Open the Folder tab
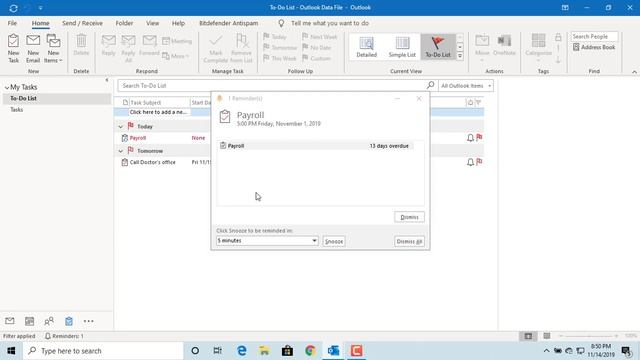640x360 pixels. point(124,23)
